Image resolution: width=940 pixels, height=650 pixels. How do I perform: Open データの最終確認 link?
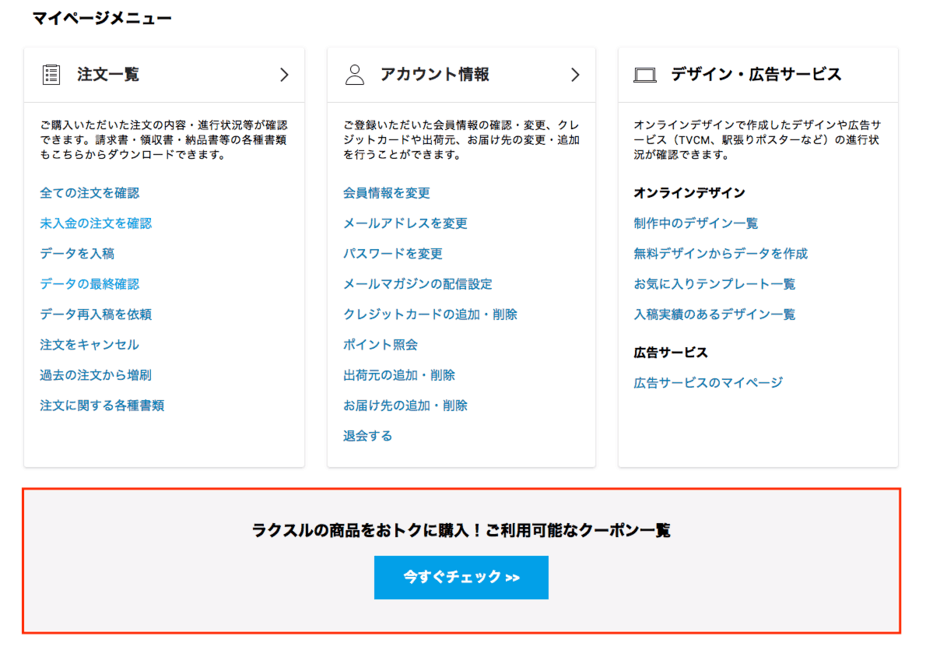[x=89, y=284]
